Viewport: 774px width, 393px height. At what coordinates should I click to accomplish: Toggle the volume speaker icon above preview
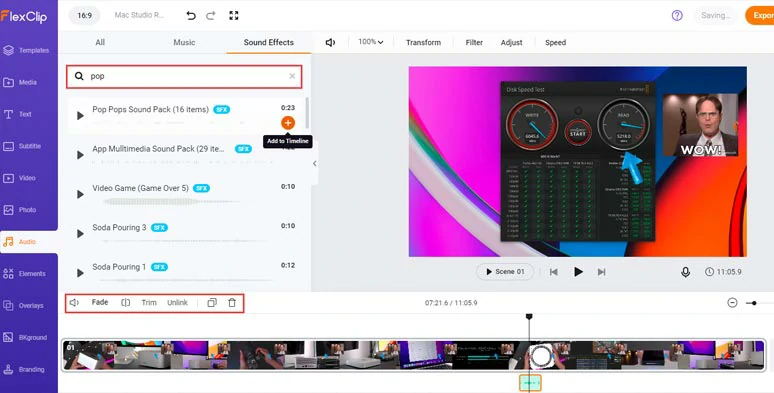(330, 42)
